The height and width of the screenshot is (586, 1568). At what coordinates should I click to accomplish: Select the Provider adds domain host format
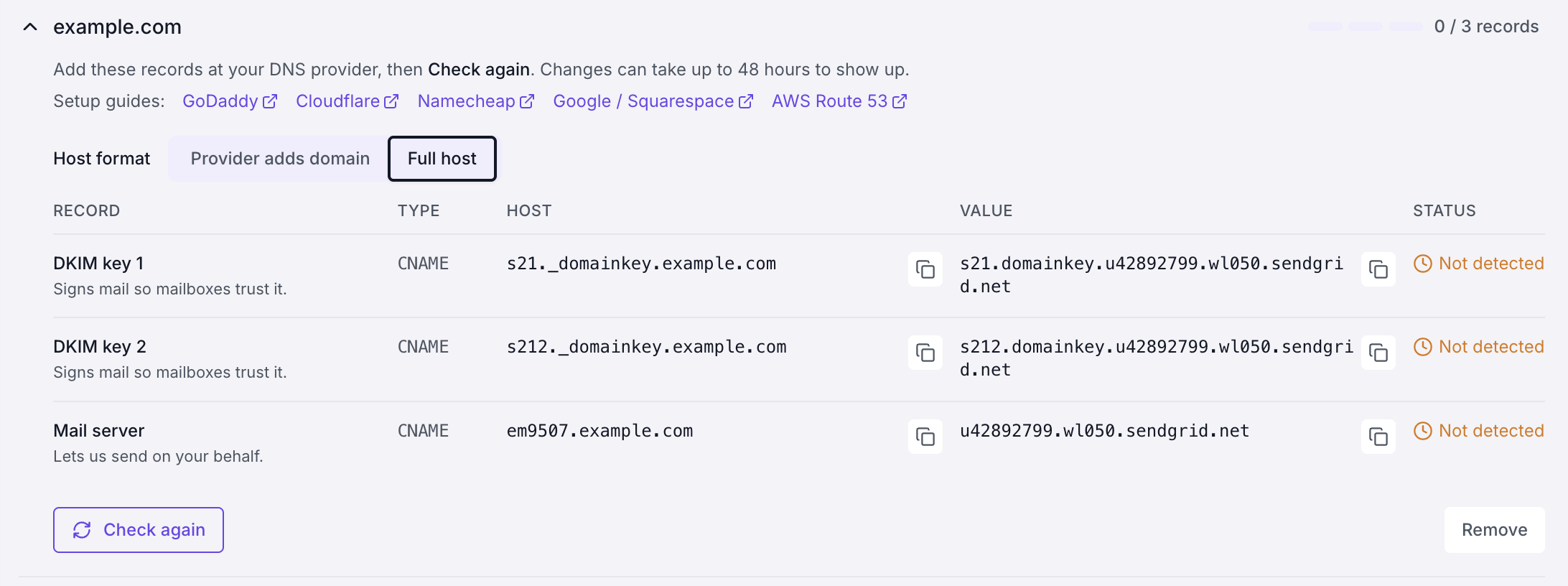280,159
